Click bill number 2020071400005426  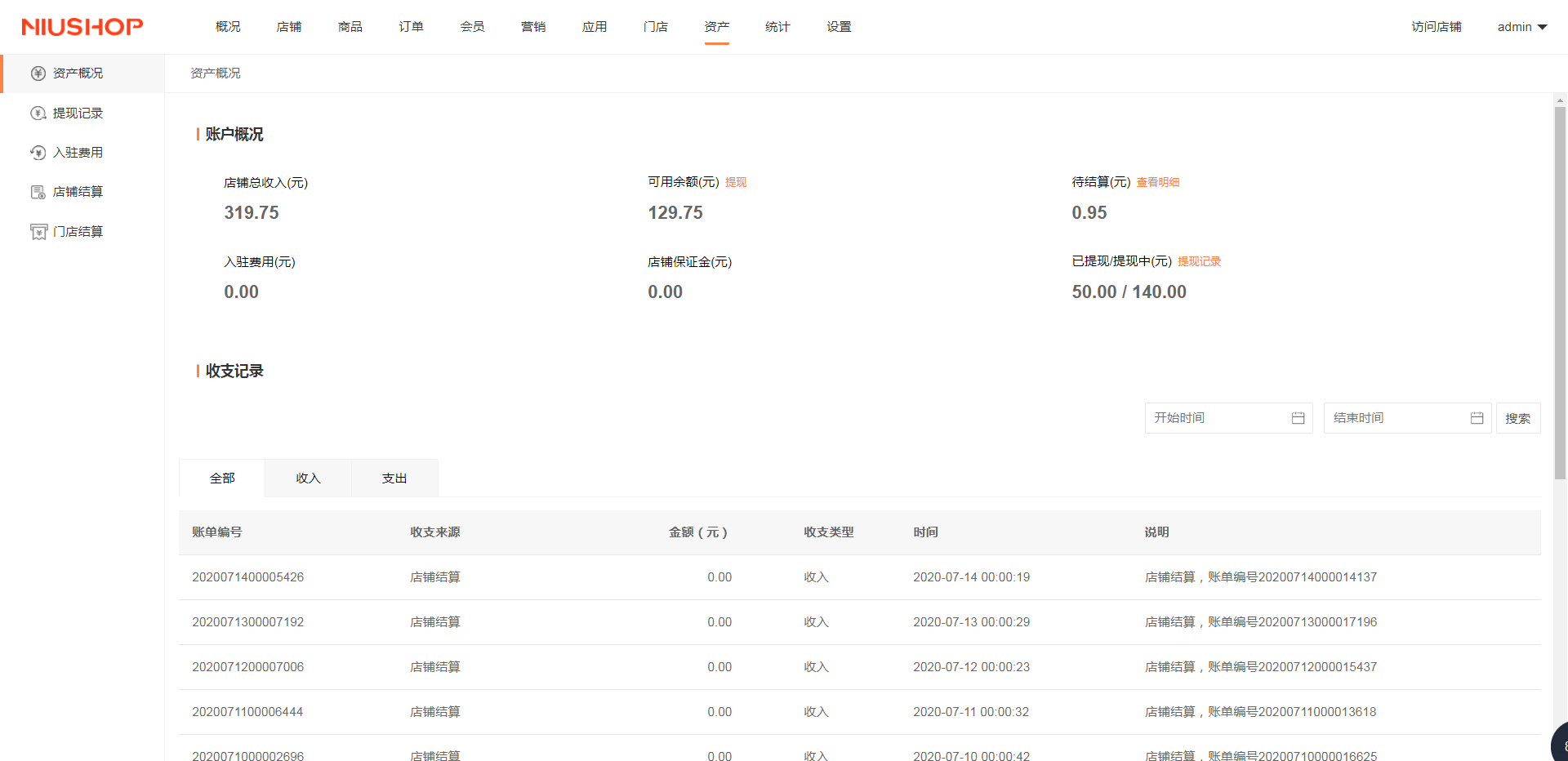pos(248,577)
